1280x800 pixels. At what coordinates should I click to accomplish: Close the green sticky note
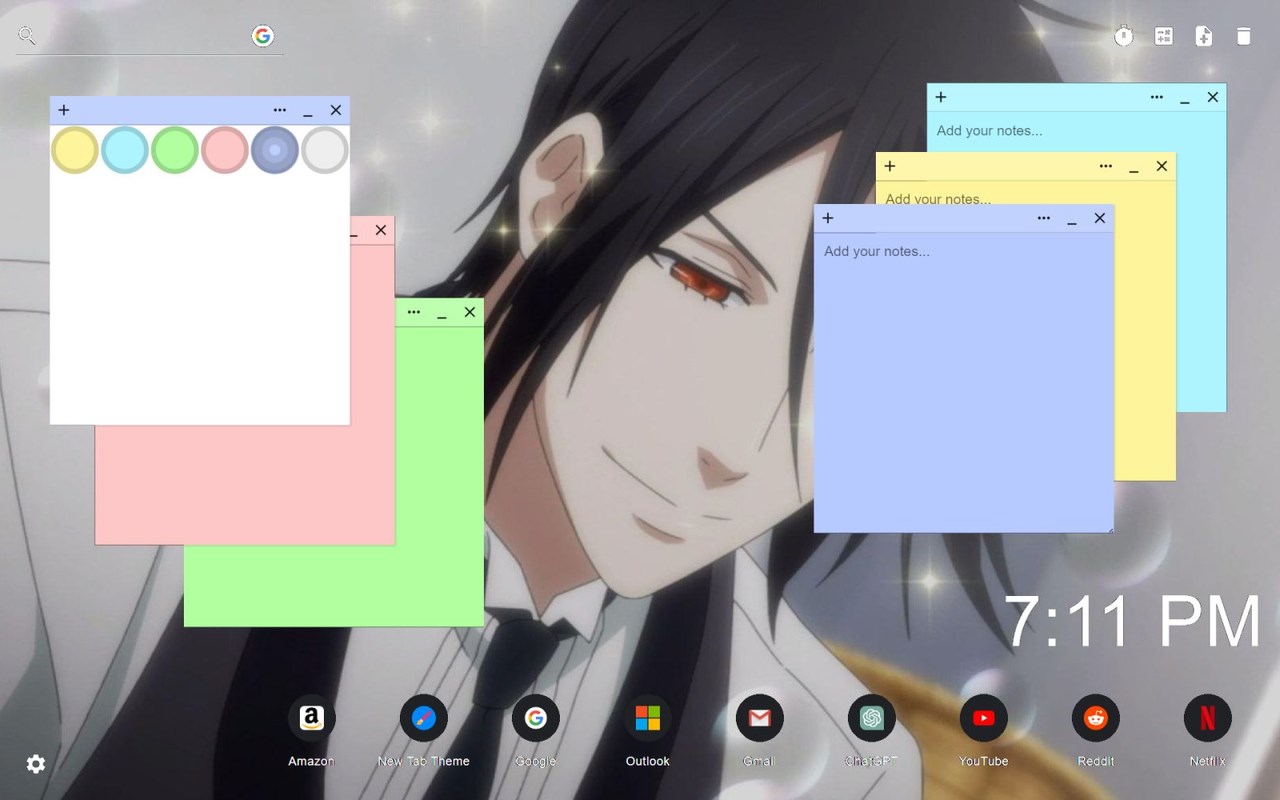click(470, 312)
